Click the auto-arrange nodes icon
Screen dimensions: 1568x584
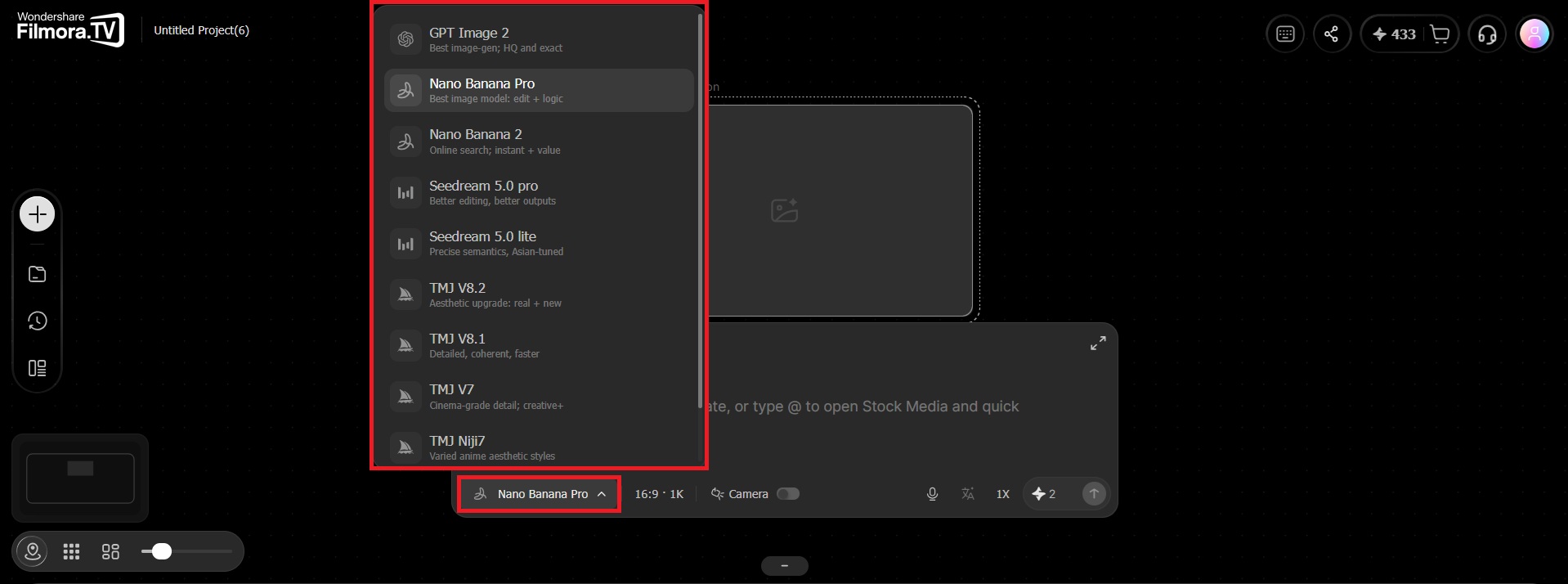tap(110, 551)
